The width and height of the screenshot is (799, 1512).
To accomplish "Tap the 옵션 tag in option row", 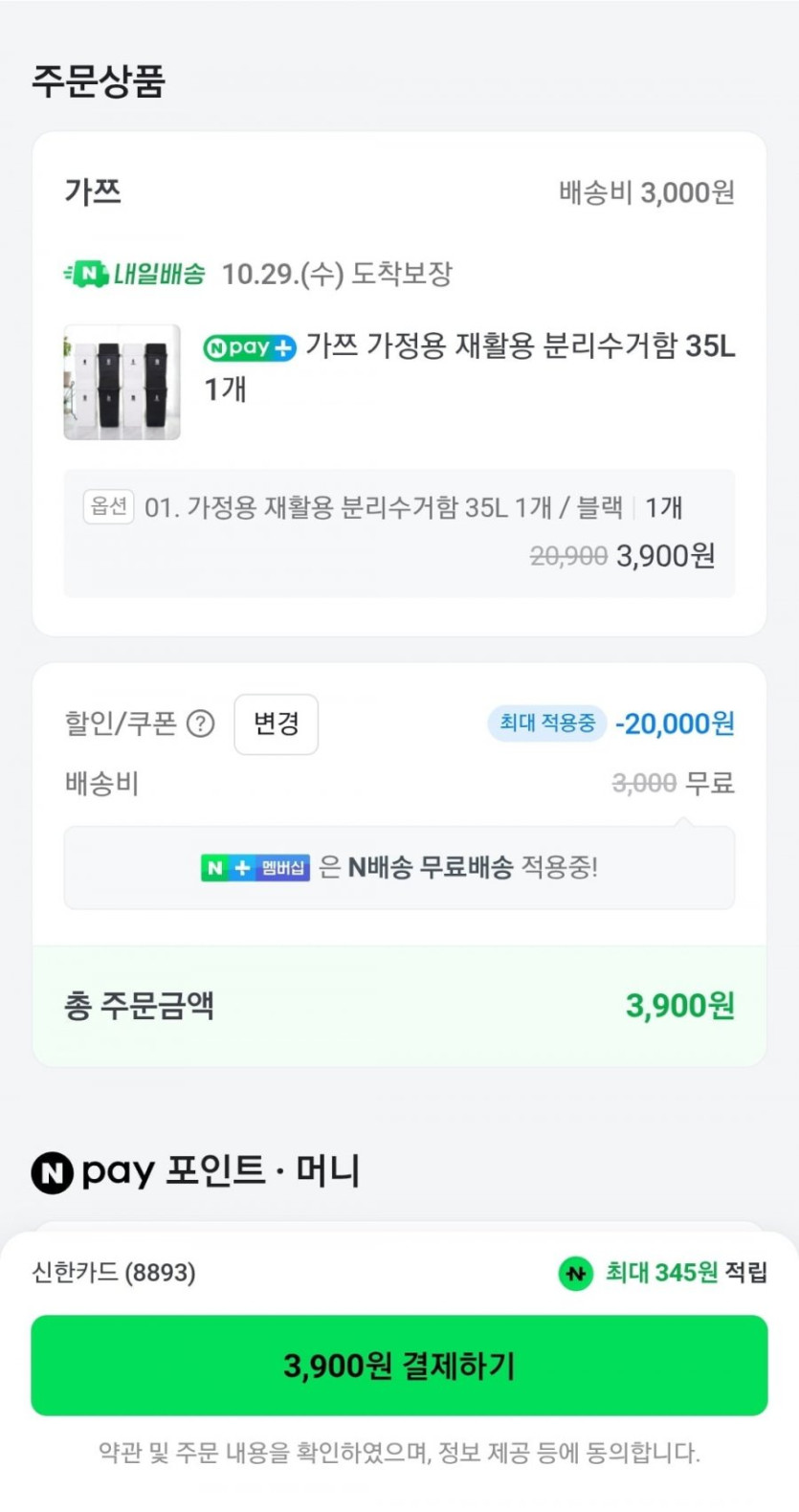I will pos(108,506).
